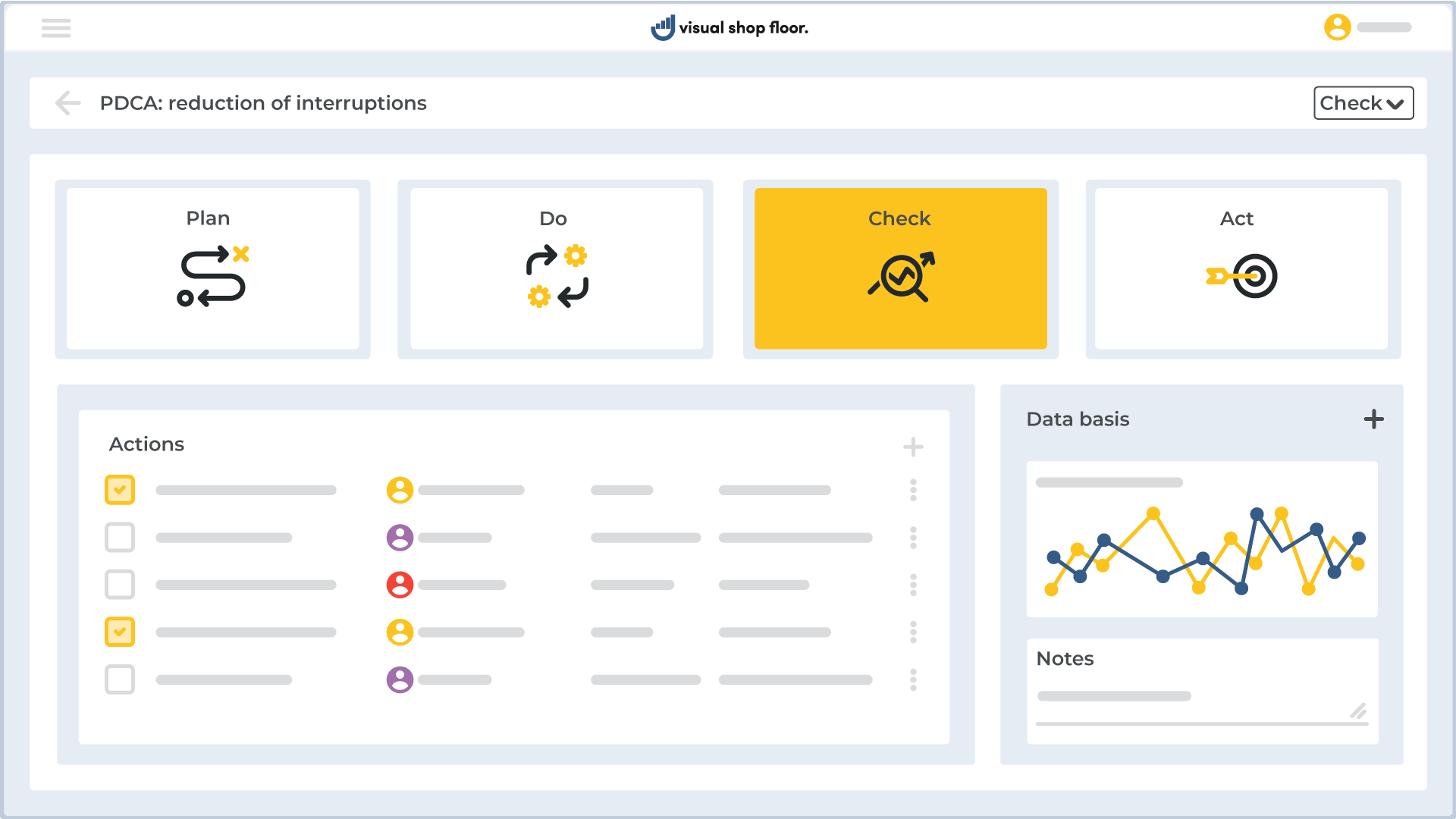Select the Do phase card

pos(557,268)
